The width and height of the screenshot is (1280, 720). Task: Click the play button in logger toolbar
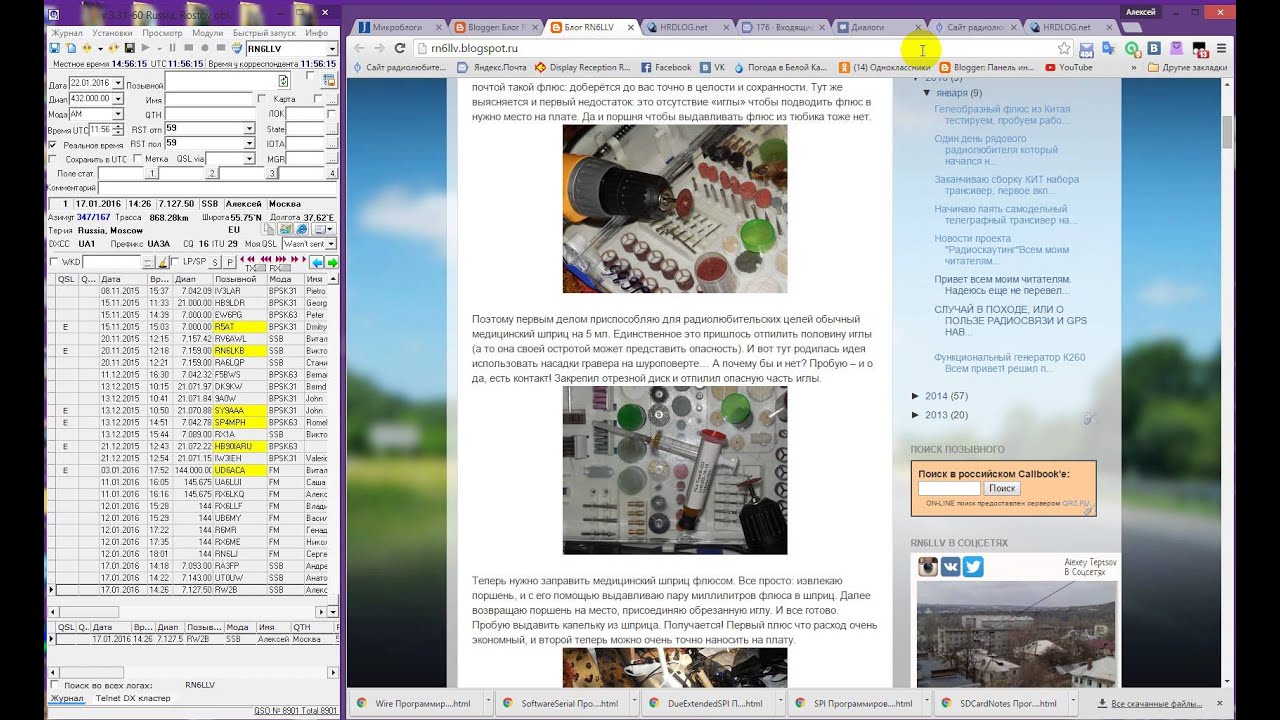[146, 48]
